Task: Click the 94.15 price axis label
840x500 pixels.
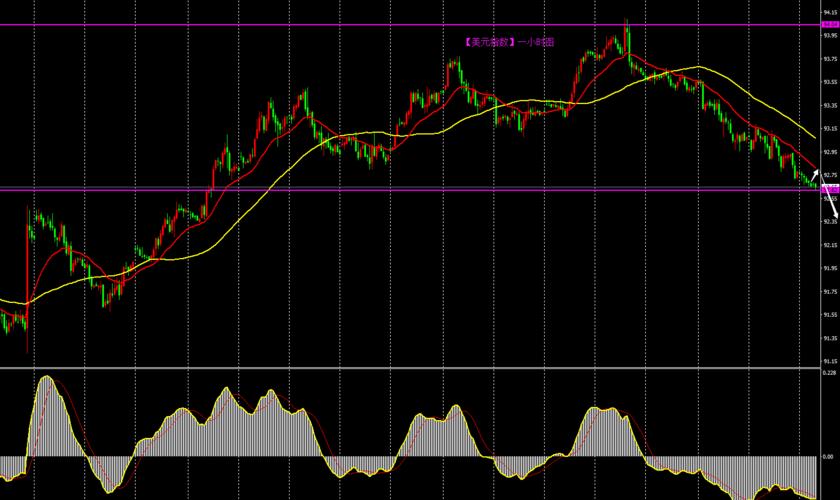Action: point(829,13)
